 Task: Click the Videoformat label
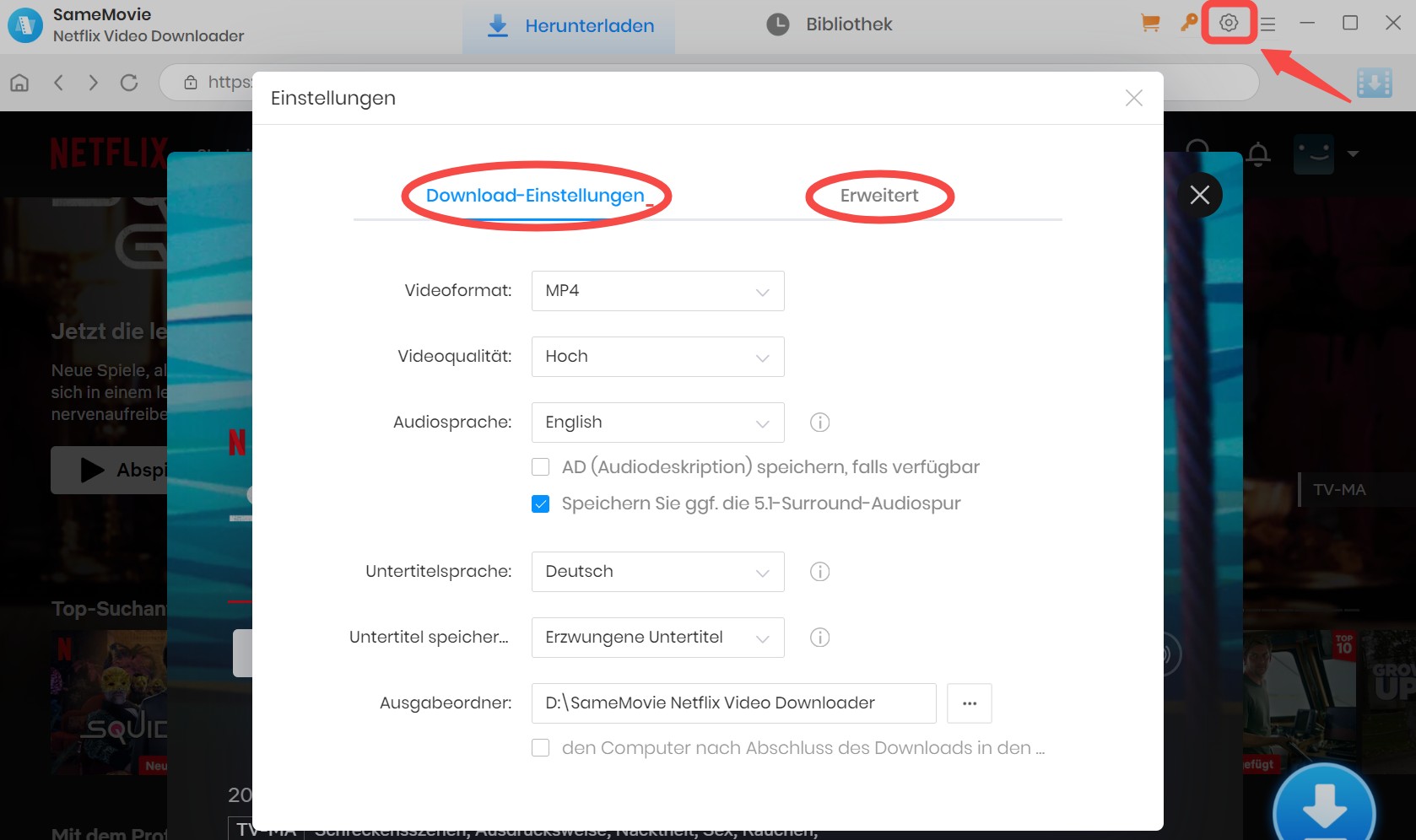[x=458, y=291]
